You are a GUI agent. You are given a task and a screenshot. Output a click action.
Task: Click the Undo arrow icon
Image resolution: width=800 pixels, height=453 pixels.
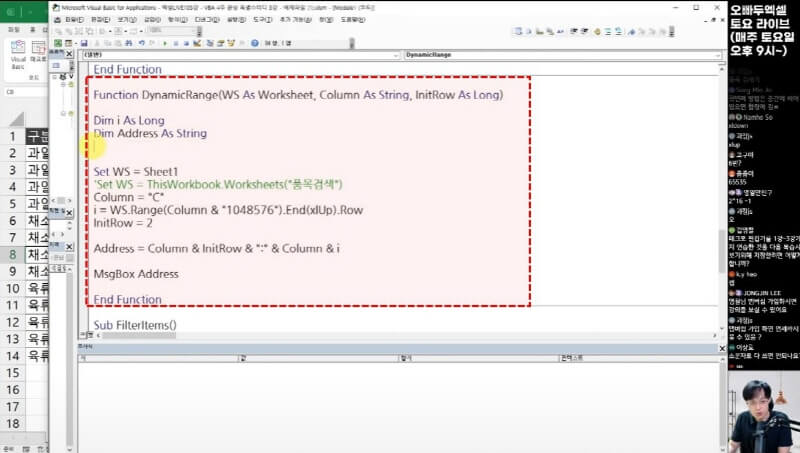(141, 43)
